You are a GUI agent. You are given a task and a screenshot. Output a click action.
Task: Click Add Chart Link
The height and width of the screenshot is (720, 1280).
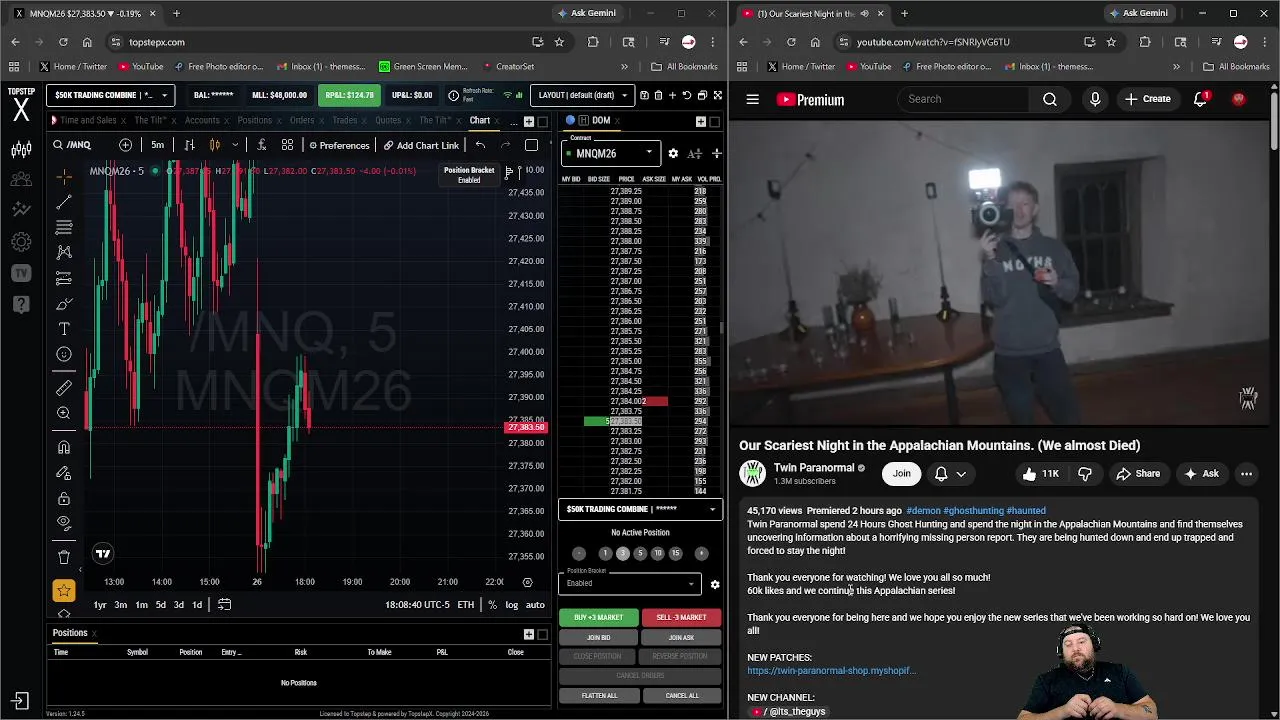(x=421, y=145)
